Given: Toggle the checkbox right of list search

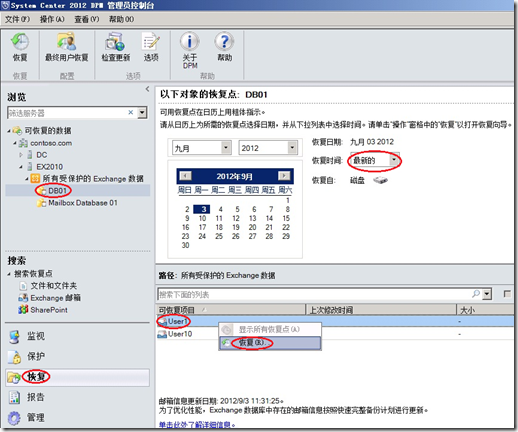Looking at the screenshot, I should (507, 294).
